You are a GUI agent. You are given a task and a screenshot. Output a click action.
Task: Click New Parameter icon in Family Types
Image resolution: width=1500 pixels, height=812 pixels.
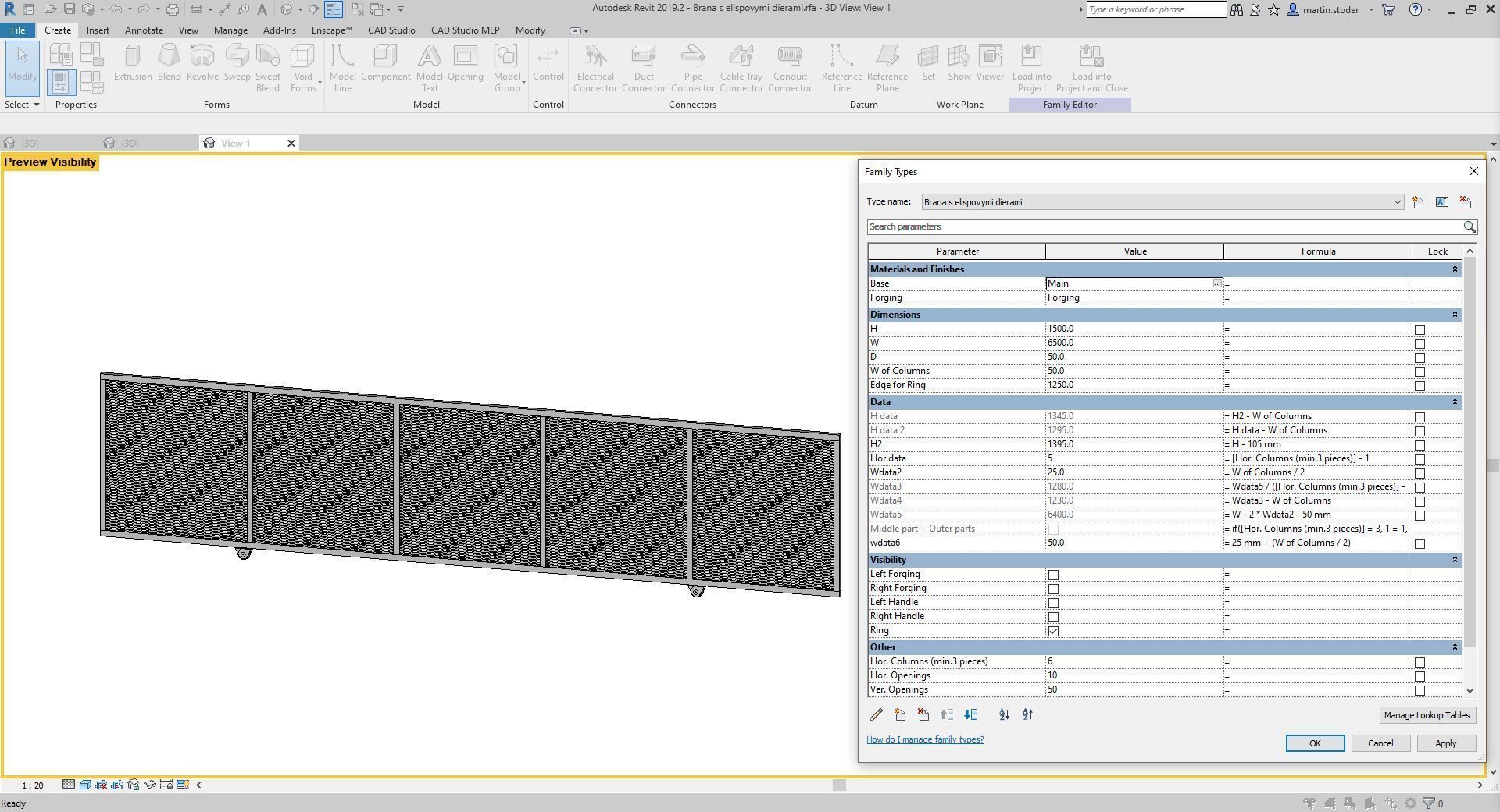[x=900, y=714]
